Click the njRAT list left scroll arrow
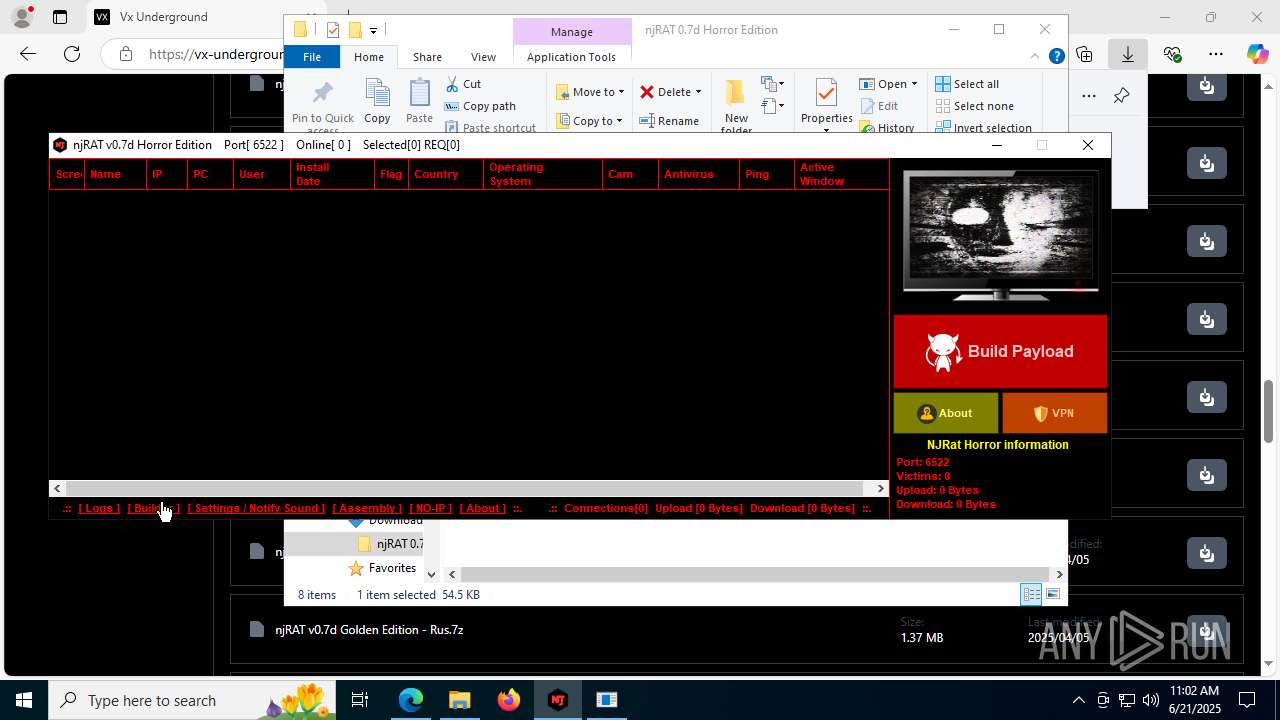Image resolution: width=1280 pixels, height=720 pixels. tap(57, 488)
